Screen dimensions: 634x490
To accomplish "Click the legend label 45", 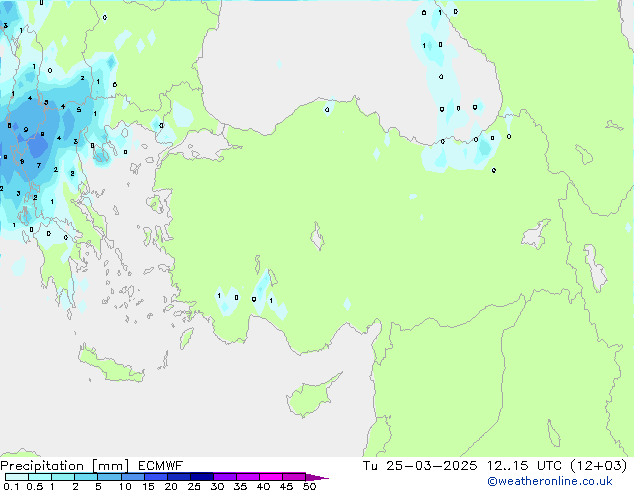I will [286, 486].
